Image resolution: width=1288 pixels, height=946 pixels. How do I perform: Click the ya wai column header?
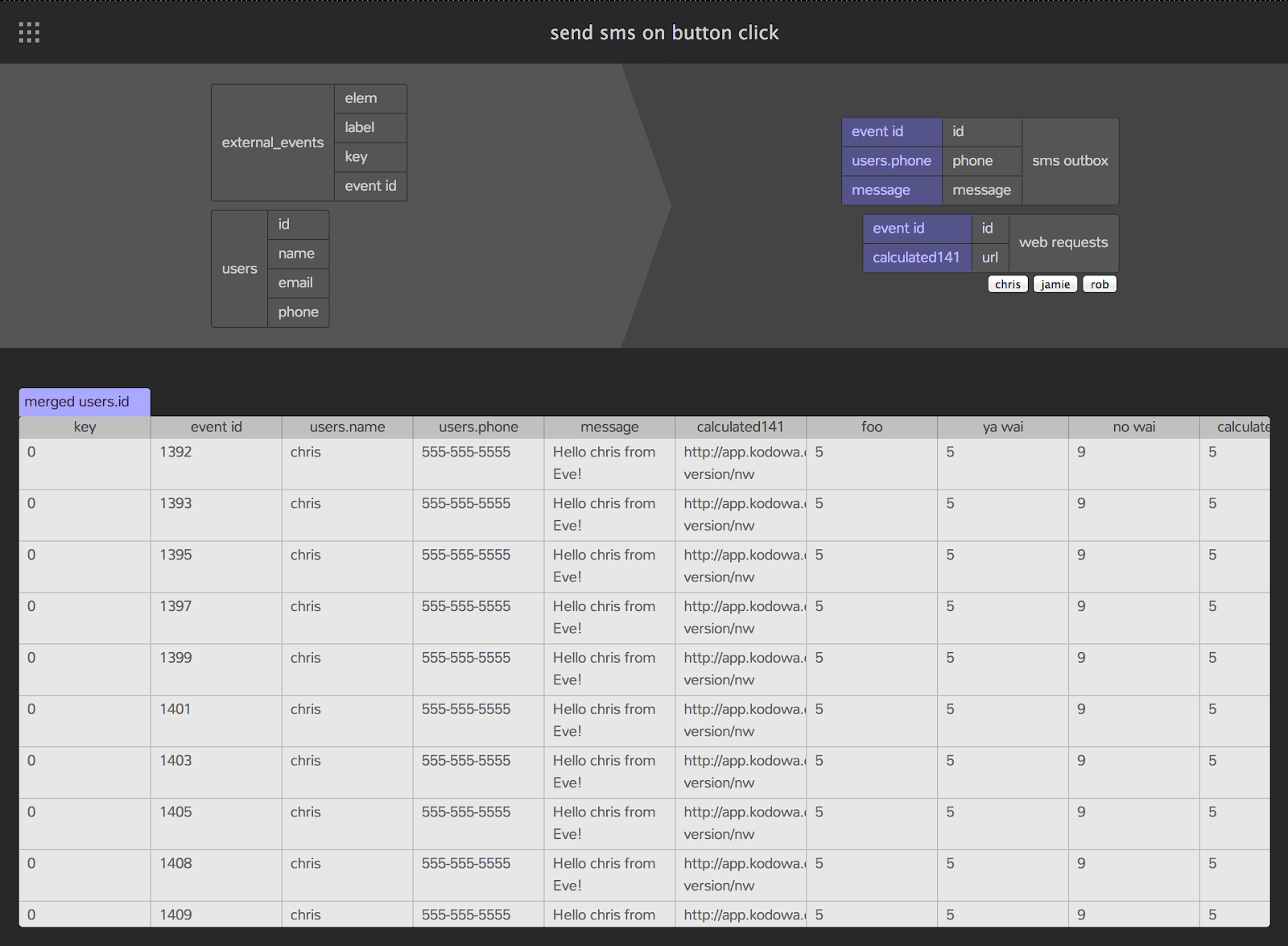click(1002, 428)
